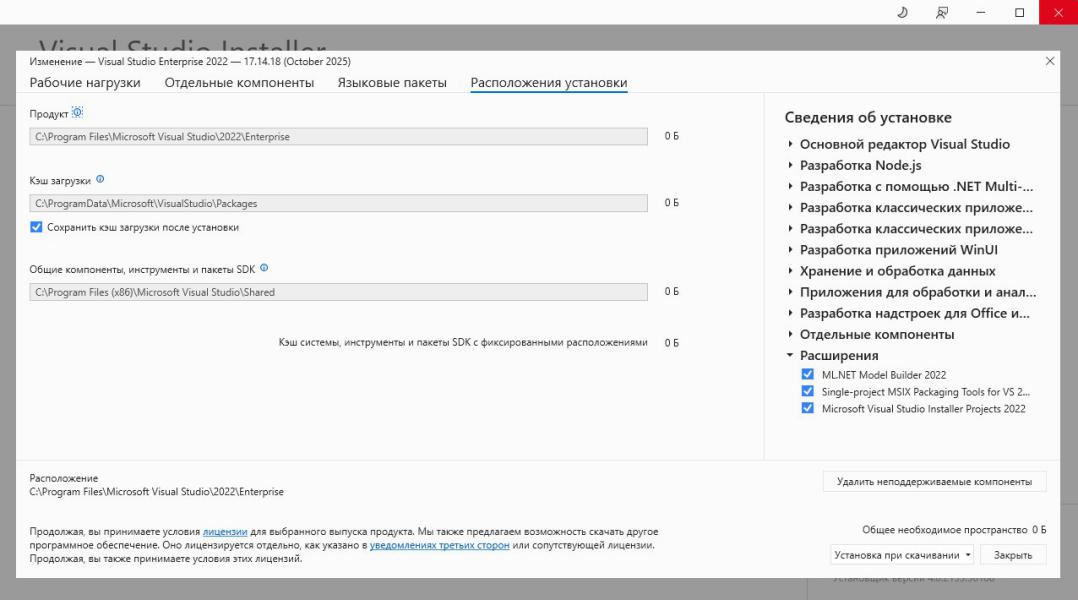Switch to Рабочие нагрузки tab
The image size is (1078, 600).
[x=85, y=82]
